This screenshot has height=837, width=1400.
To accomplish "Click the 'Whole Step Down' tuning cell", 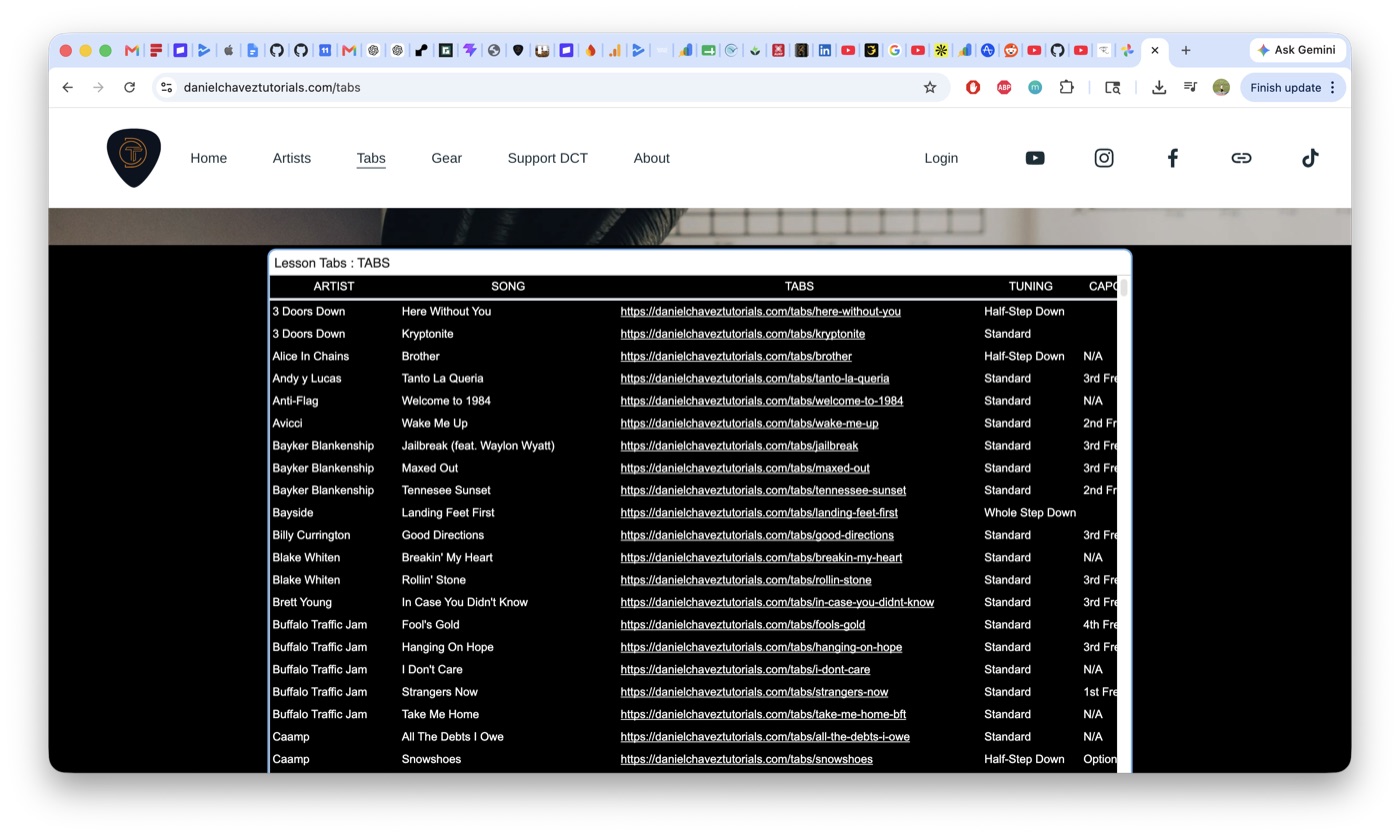I will coord(1030,513).
